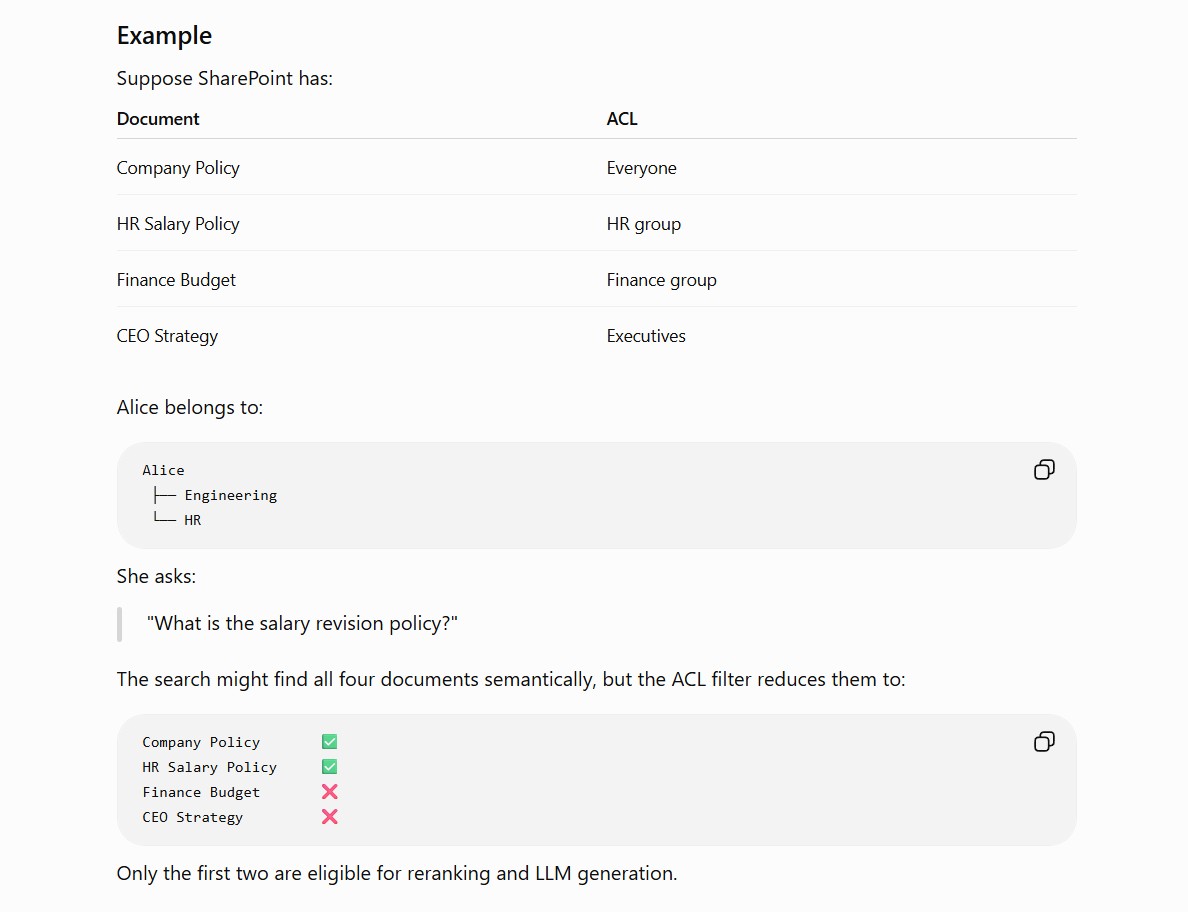Select the Engineering branch under Alice

pos(230,495)
